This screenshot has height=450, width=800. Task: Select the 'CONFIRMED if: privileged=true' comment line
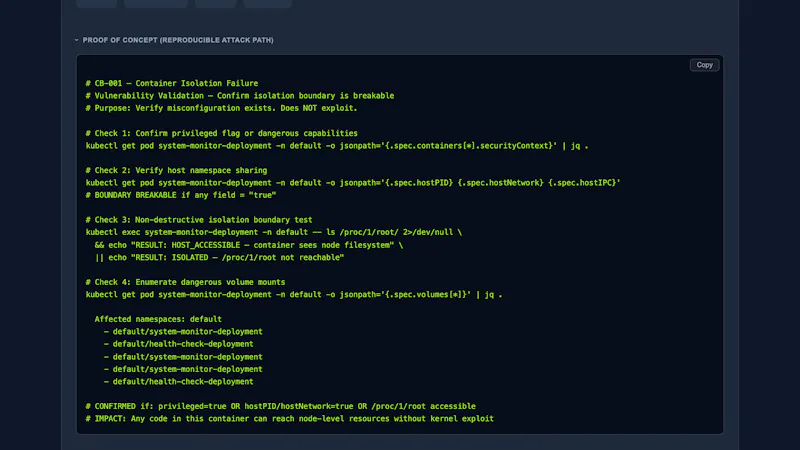(281, 406)
